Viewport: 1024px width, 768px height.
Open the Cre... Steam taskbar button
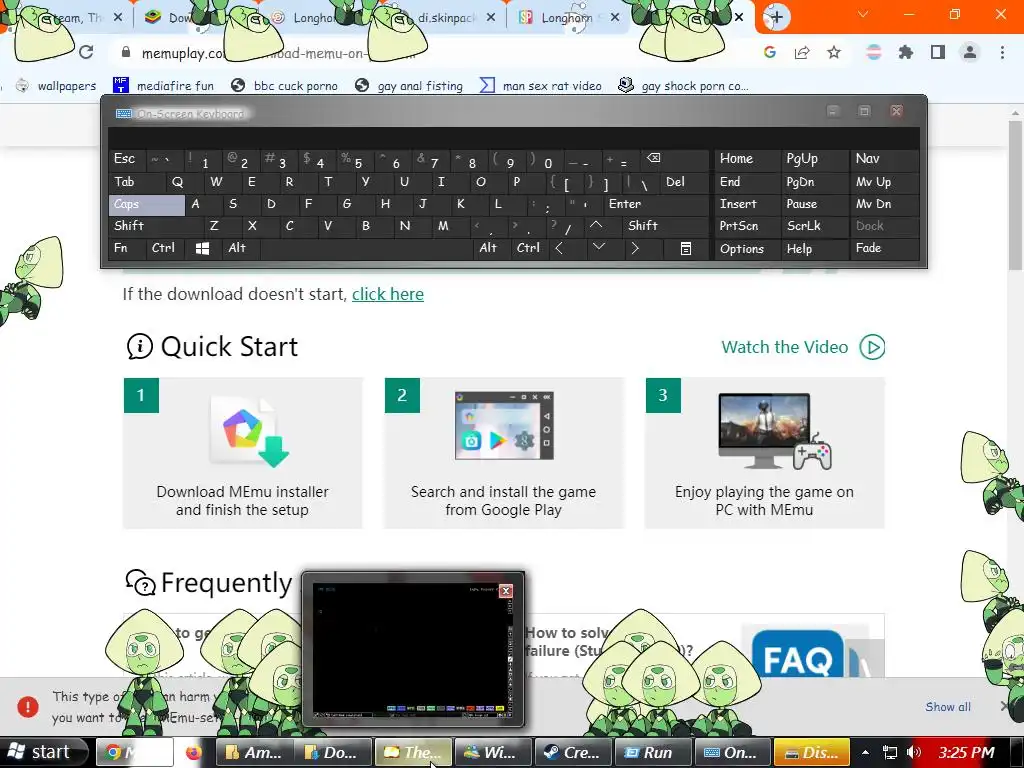[572, 752]
